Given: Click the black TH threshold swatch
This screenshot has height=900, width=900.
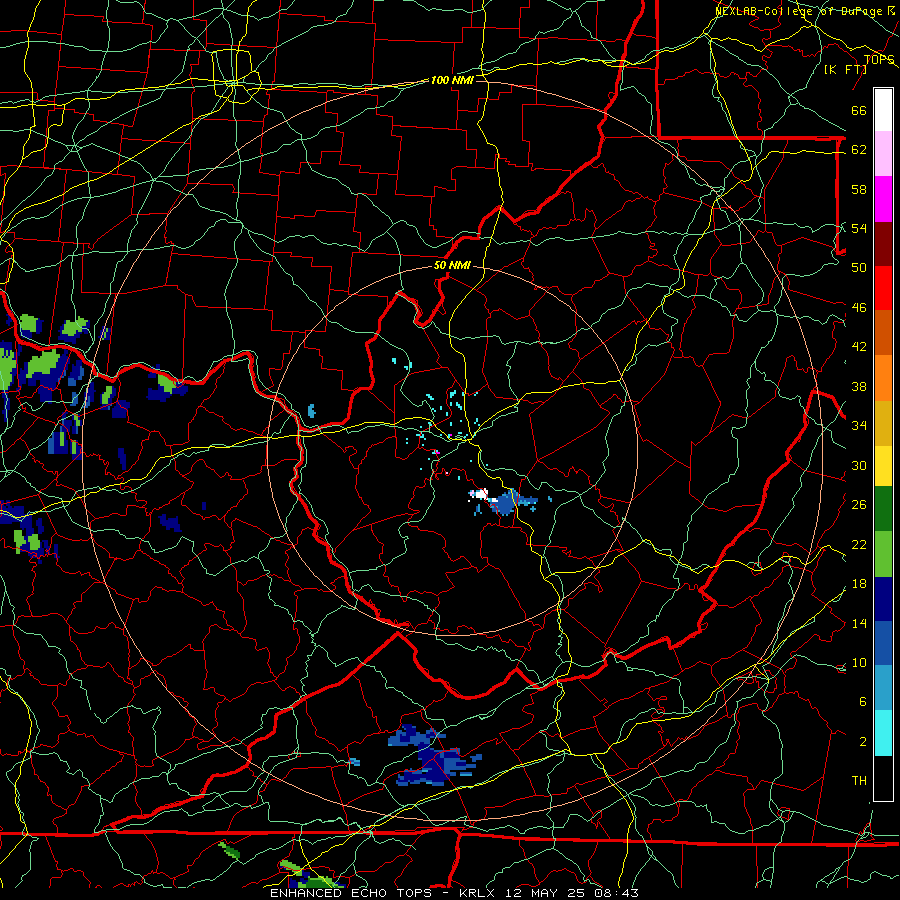Looking at the screenshot, I should click(883, 777).
